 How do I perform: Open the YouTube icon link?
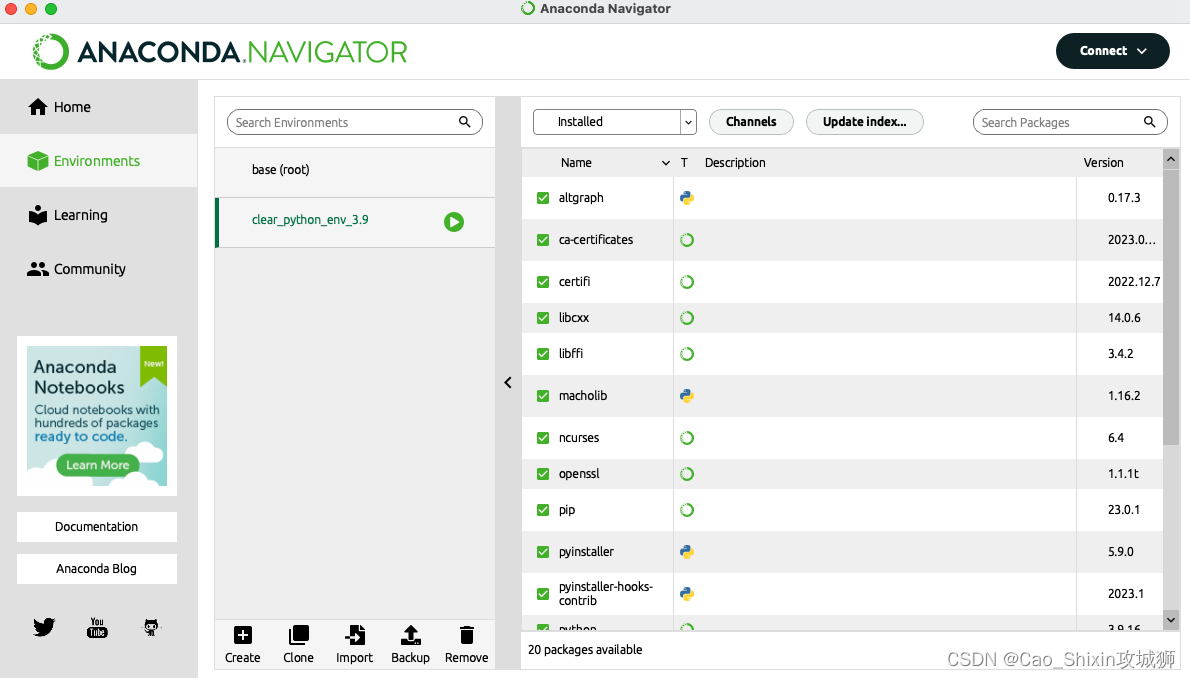click(x=97, y=627)
